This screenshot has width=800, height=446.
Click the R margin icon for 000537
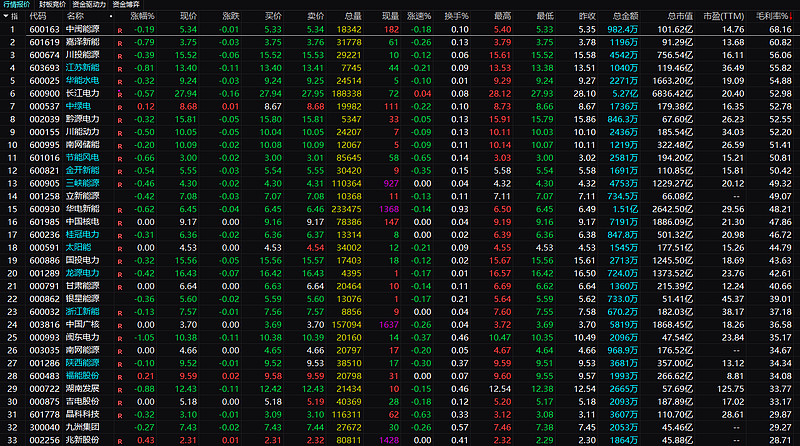[x=120, y=108]
